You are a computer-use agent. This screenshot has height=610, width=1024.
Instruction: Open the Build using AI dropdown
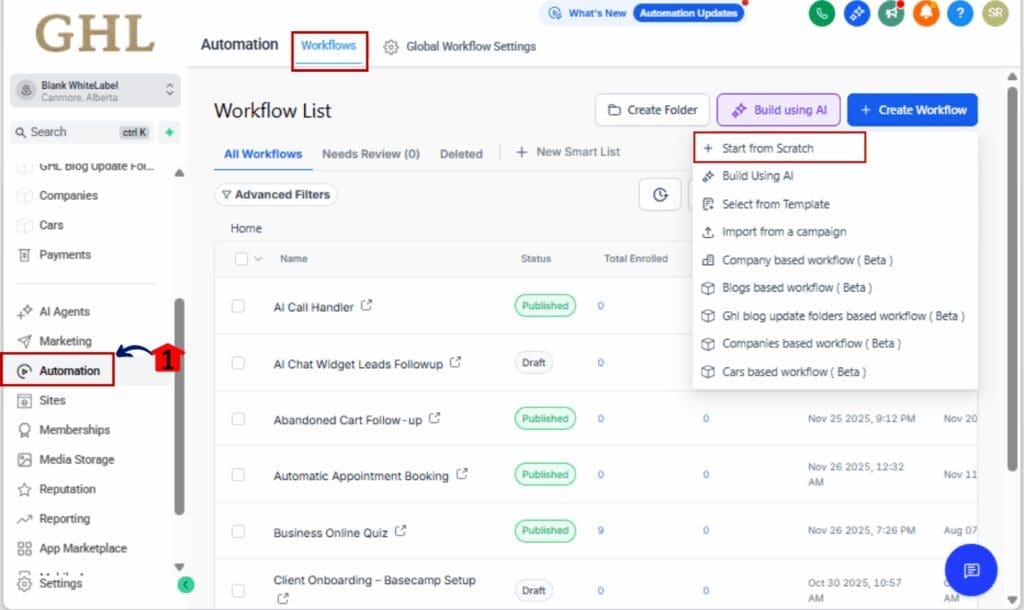pos(779,110)
